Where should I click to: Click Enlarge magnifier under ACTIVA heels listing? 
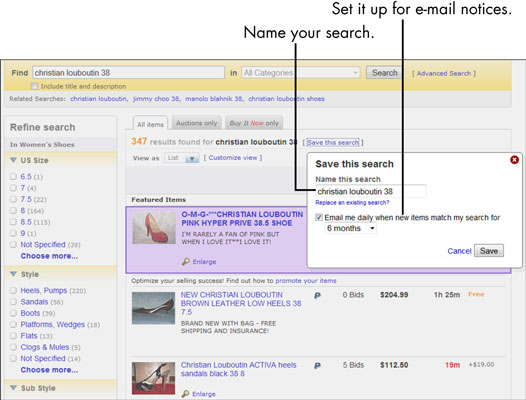point(185,394)
